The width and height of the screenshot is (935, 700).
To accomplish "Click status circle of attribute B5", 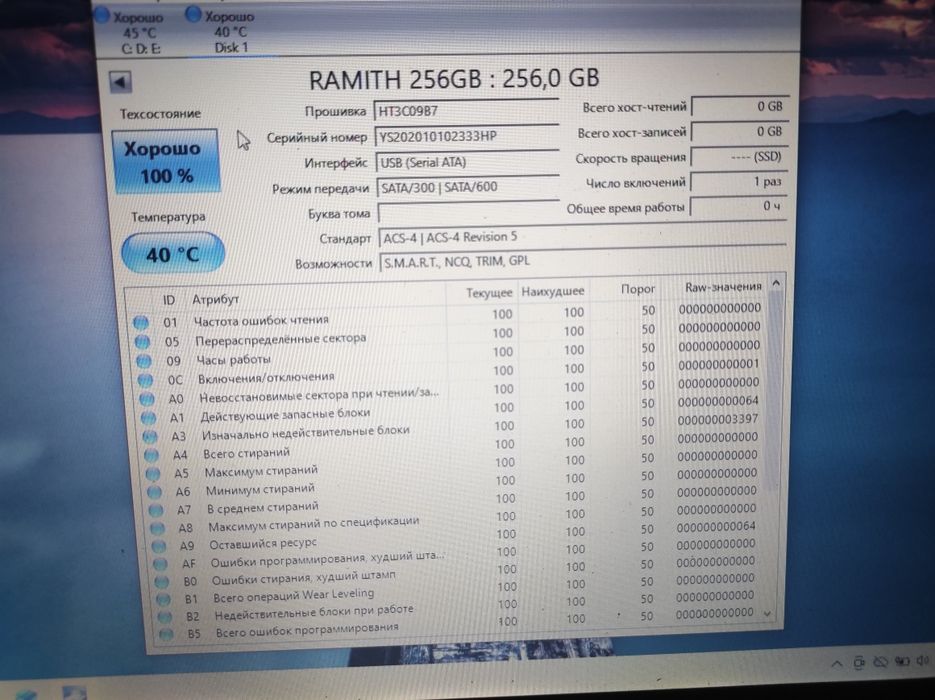I will click(x=166, y=634).
